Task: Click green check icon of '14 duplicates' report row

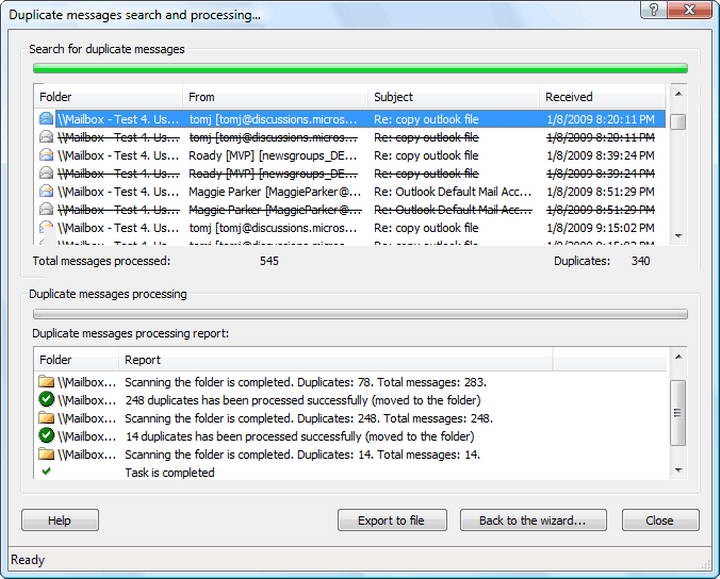Action: click(x=46, y=436)
